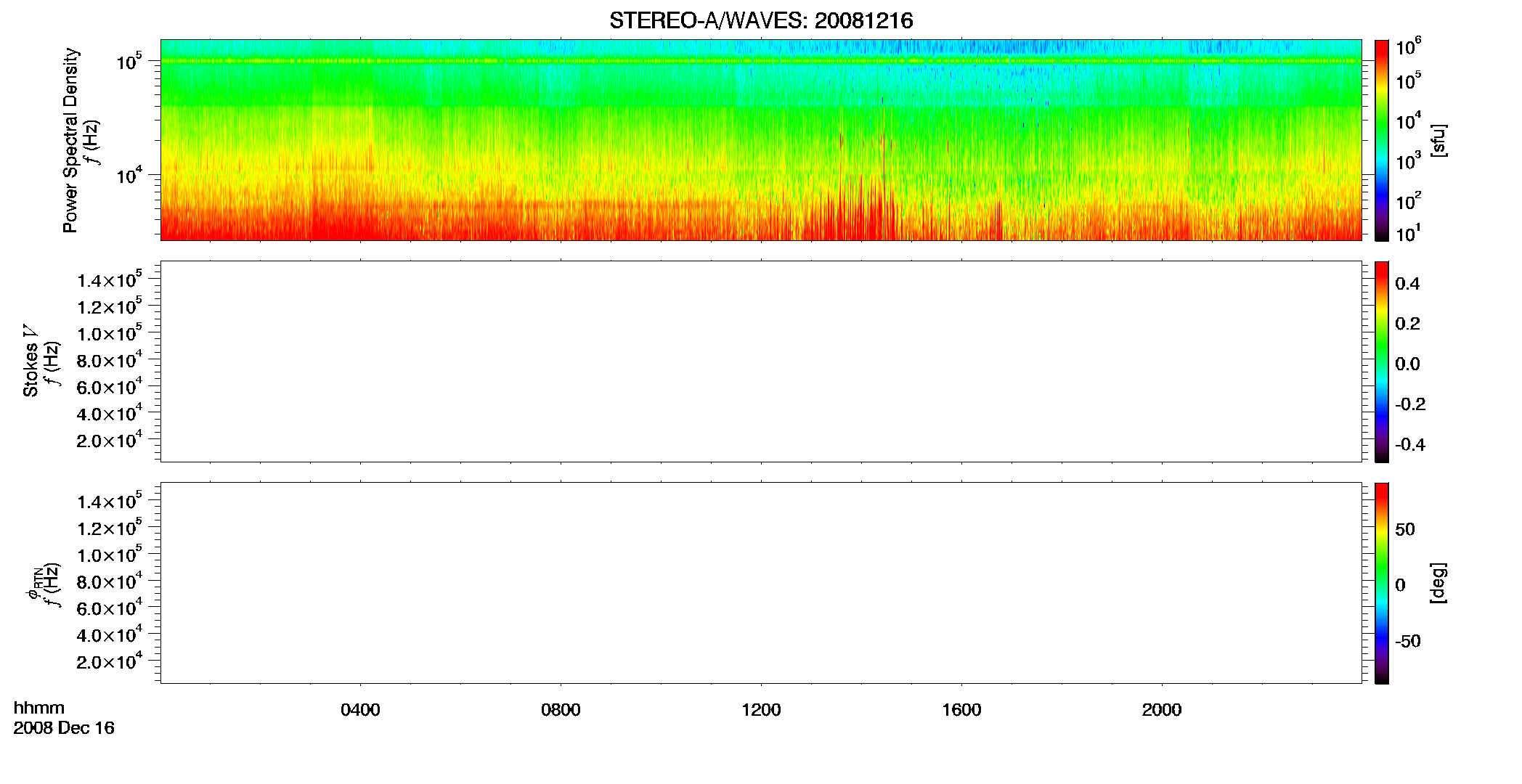The height and width of the screenshot is (784, 1522).
Task: Click the 8.0×10^4 tick in phi RTN panel
Action: tap(110, 581)
